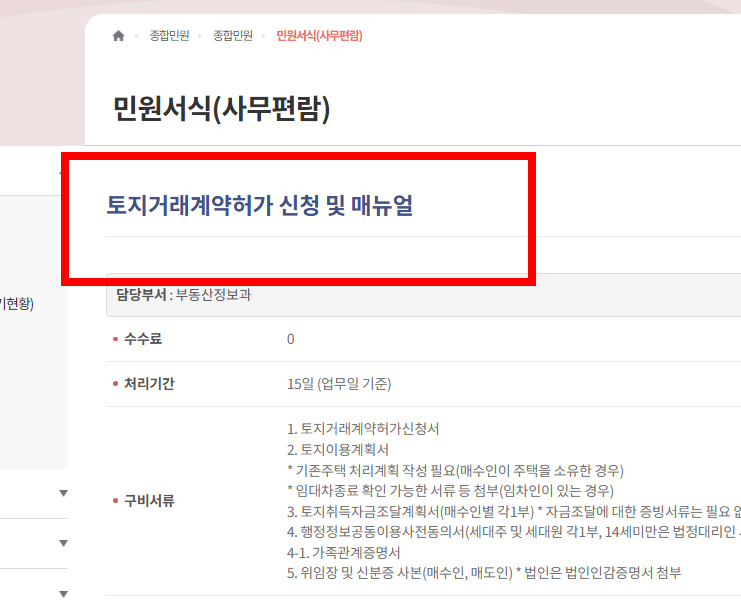The height and width of the screenshot is (600, 741).
Task: Click 4. 행정정보공동이용사전동의서 line
Action: click(x=514, y=532)
